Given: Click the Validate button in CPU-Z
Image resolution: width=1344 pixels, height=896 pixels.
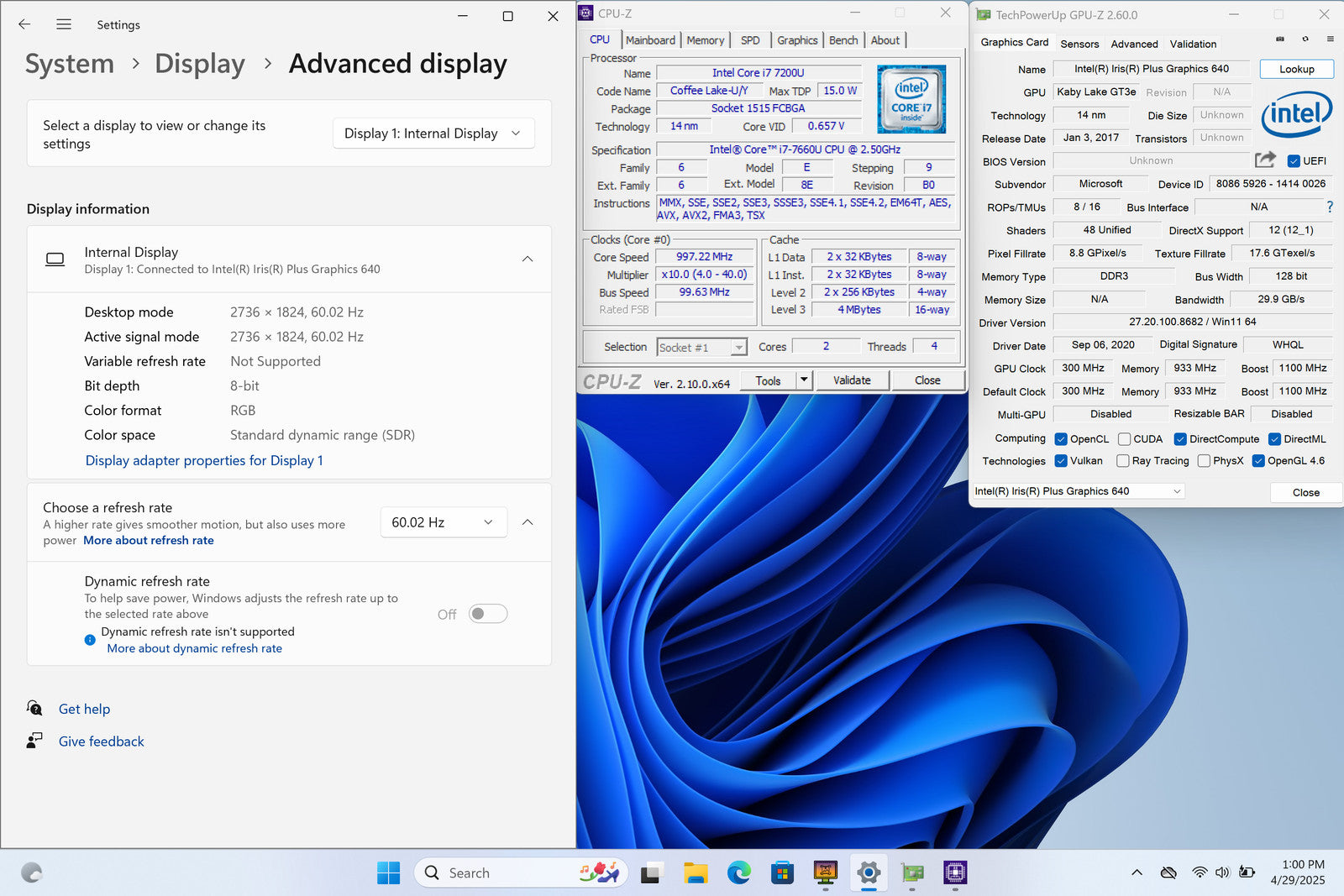Looking at the screenshot, I should coord(852,380).
